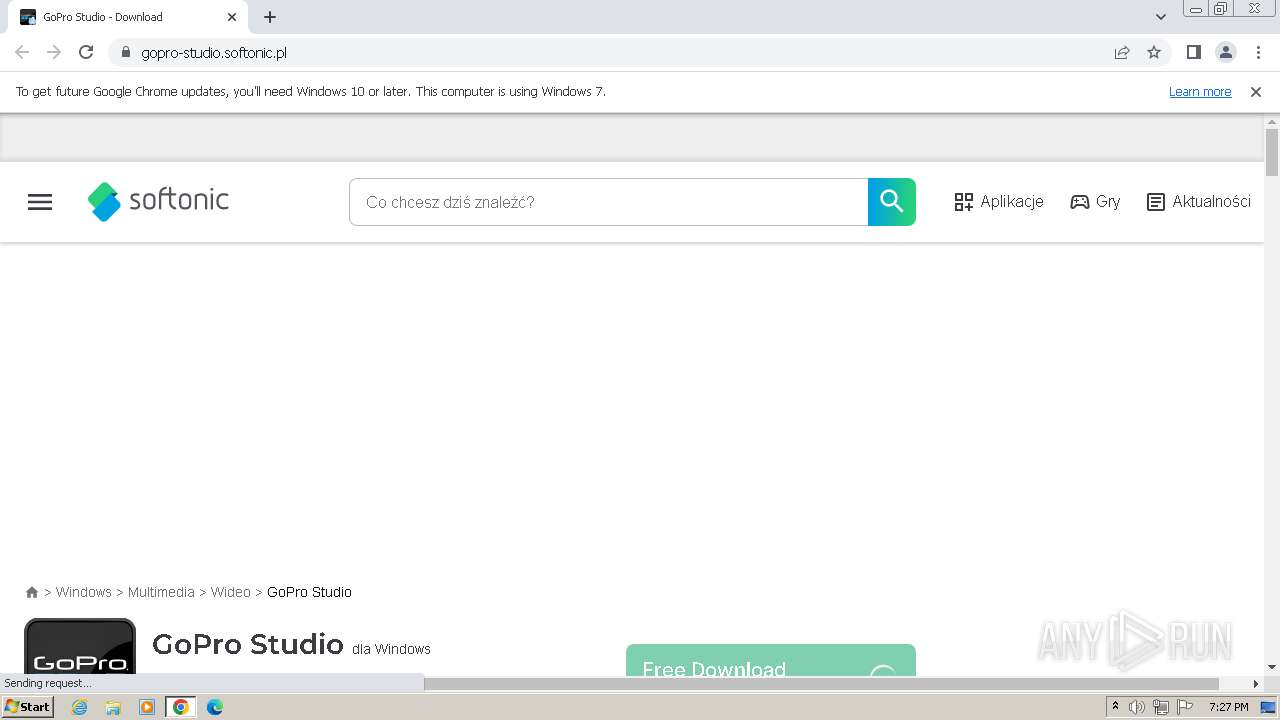Focus the 'Co chcesz dziś znaleźć?' search field
The height and width of the screenshot is (720, 1280).
(x=608, y=202)
